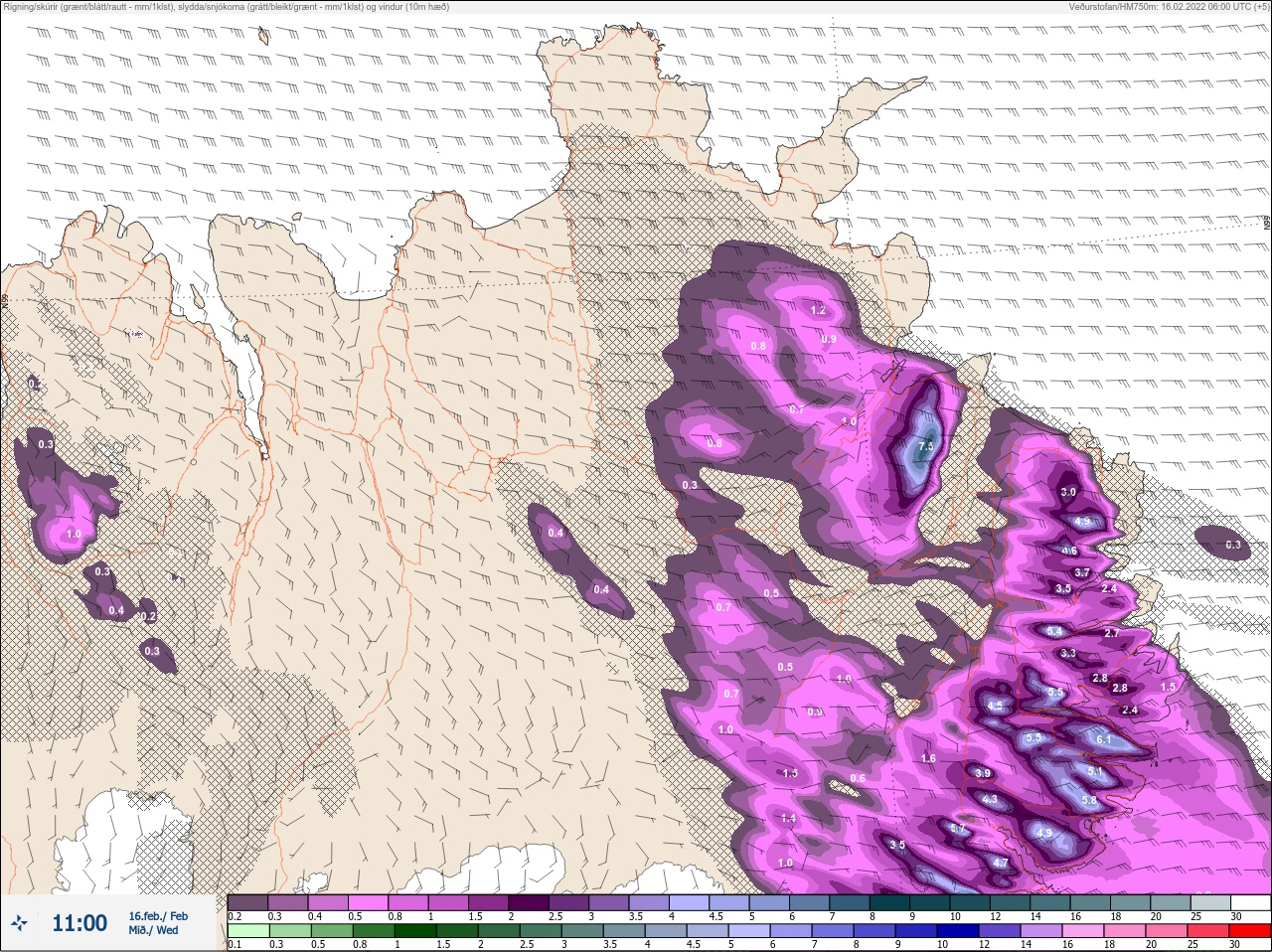
Task: Pick the pale lavender rain-scale swatch labeled 5
Action: tap(749, 930)
